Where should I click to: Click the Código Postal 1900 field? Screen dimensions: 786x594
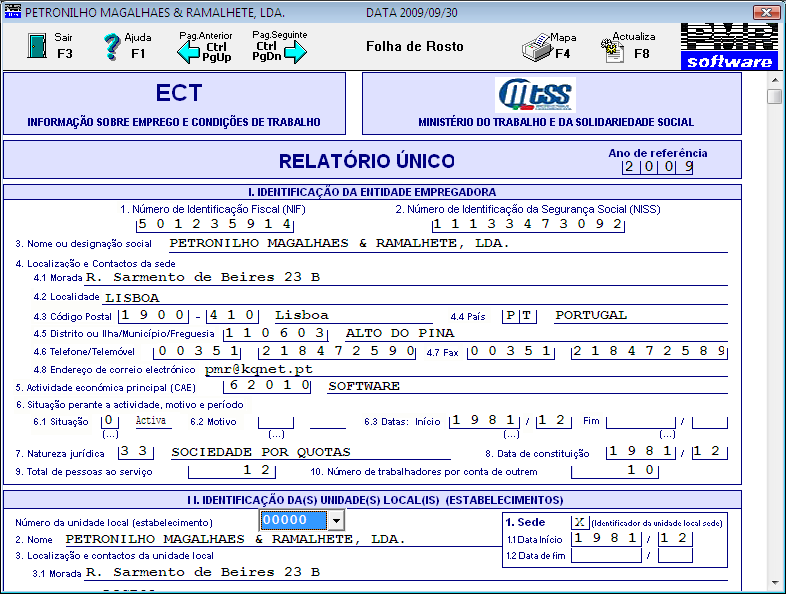[153, 315]
